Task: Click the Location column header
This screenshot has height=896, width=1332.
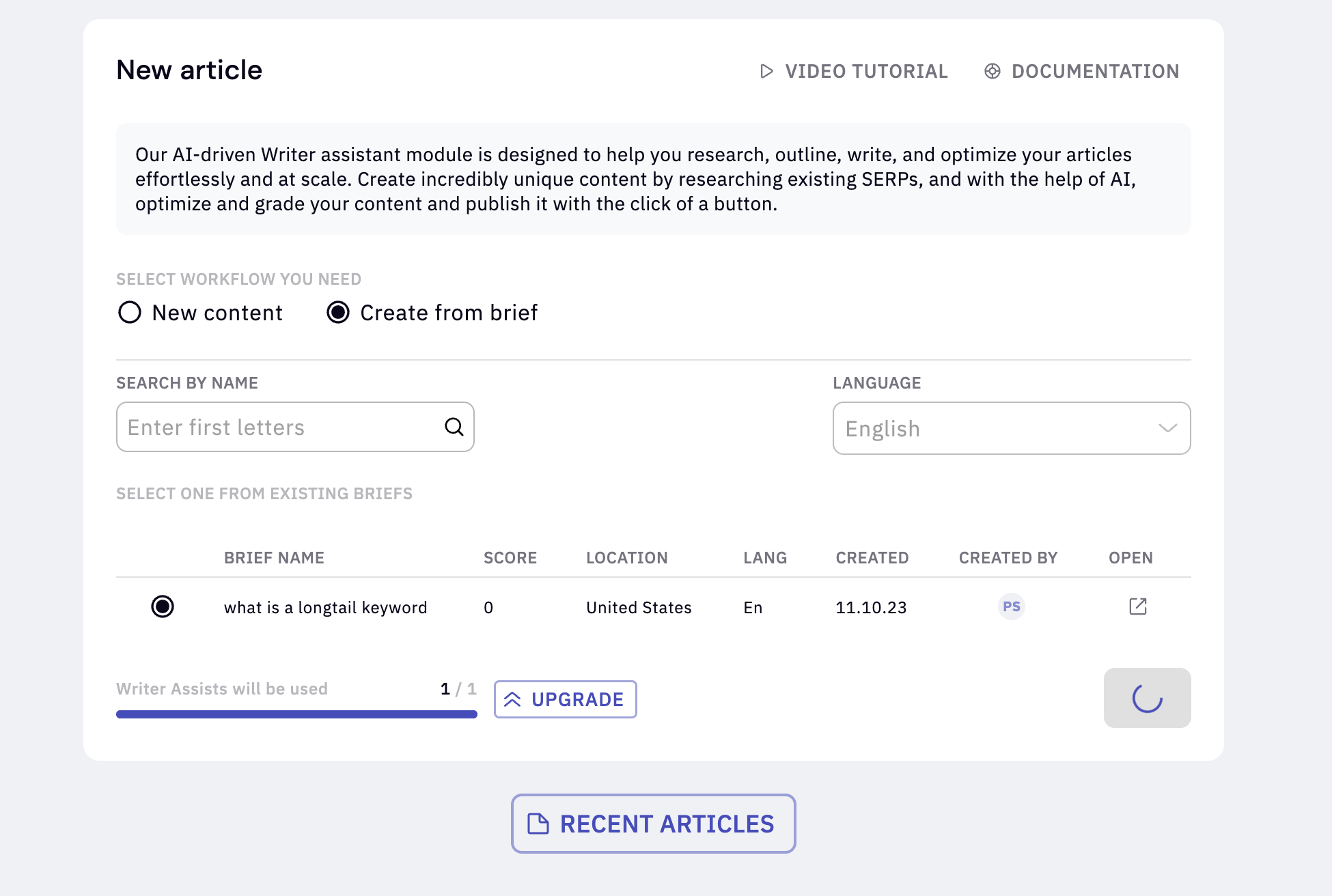Action: (x=627, y=558)
